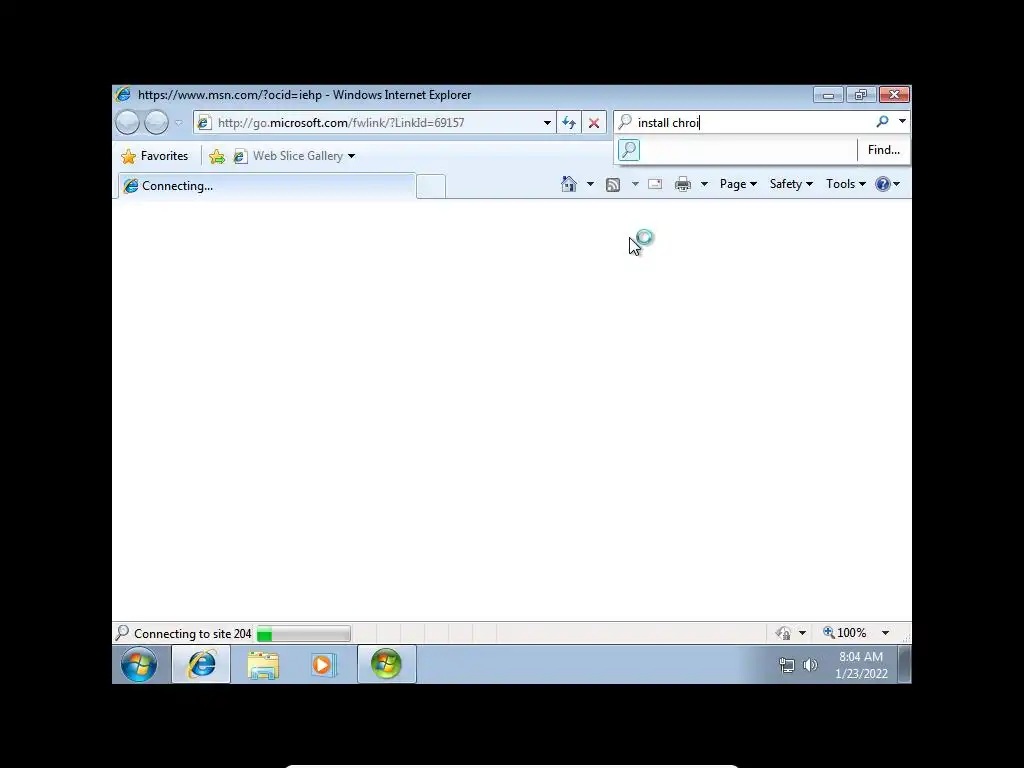Expand the security zone dropdown in status bar
Screen dimensions: 1024x768
point(803,633)
